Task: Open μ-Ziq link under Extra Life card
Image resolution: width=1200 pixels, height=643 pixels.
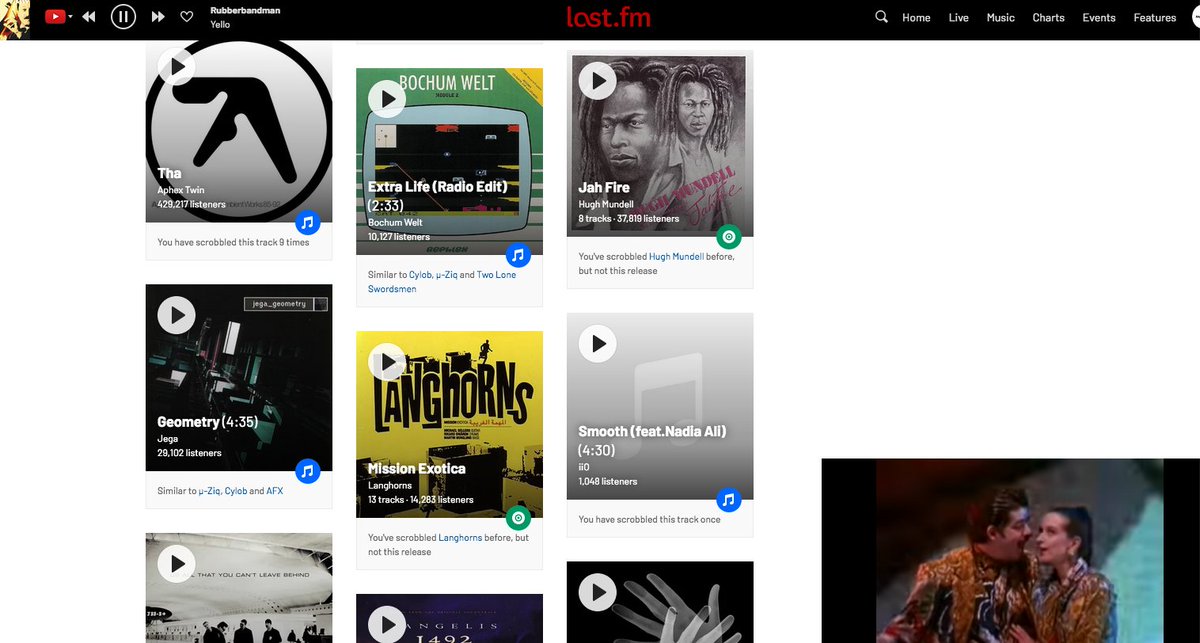Action: click(447, 275)
